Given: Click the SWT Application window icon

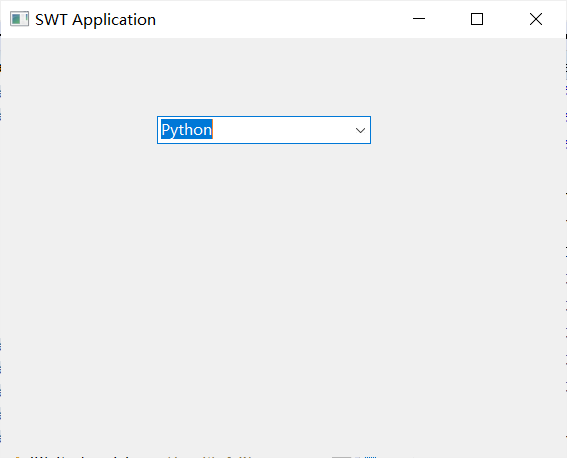Looking at the screenshot, I should click(x=19, y=19).
